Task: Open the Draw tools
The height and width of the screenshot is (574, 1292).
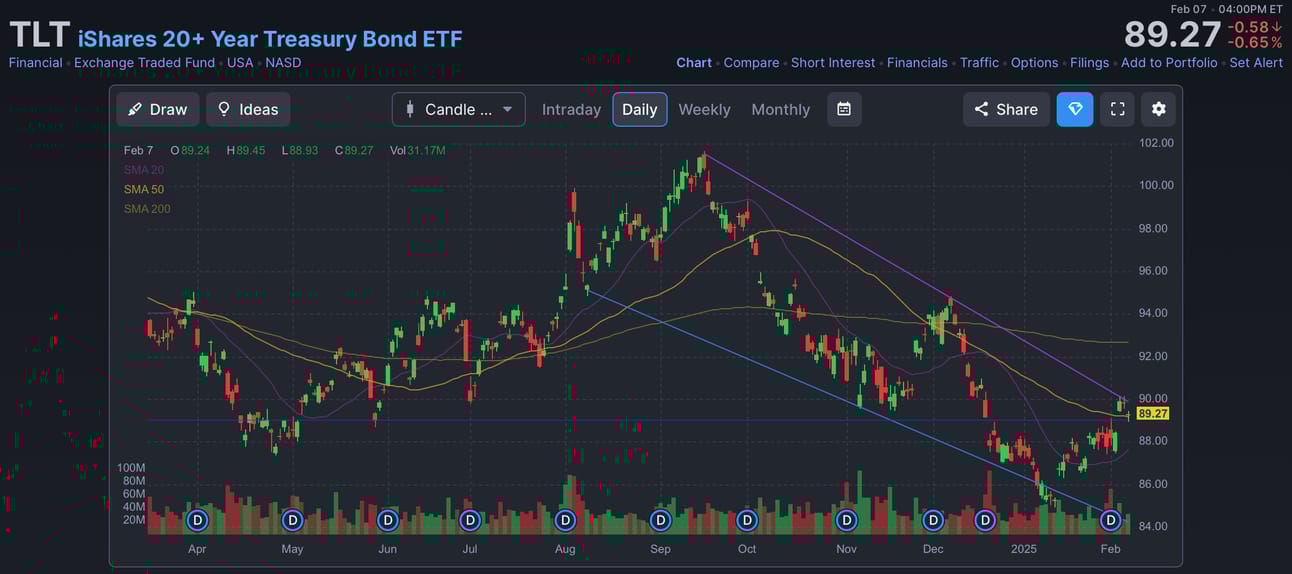Action: (158, 109)
